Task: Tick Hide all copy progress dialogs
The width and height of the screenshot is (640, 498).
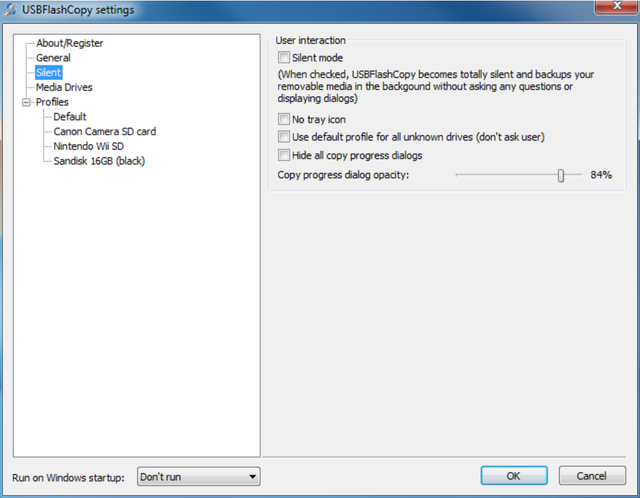Action: coord(284,155)
